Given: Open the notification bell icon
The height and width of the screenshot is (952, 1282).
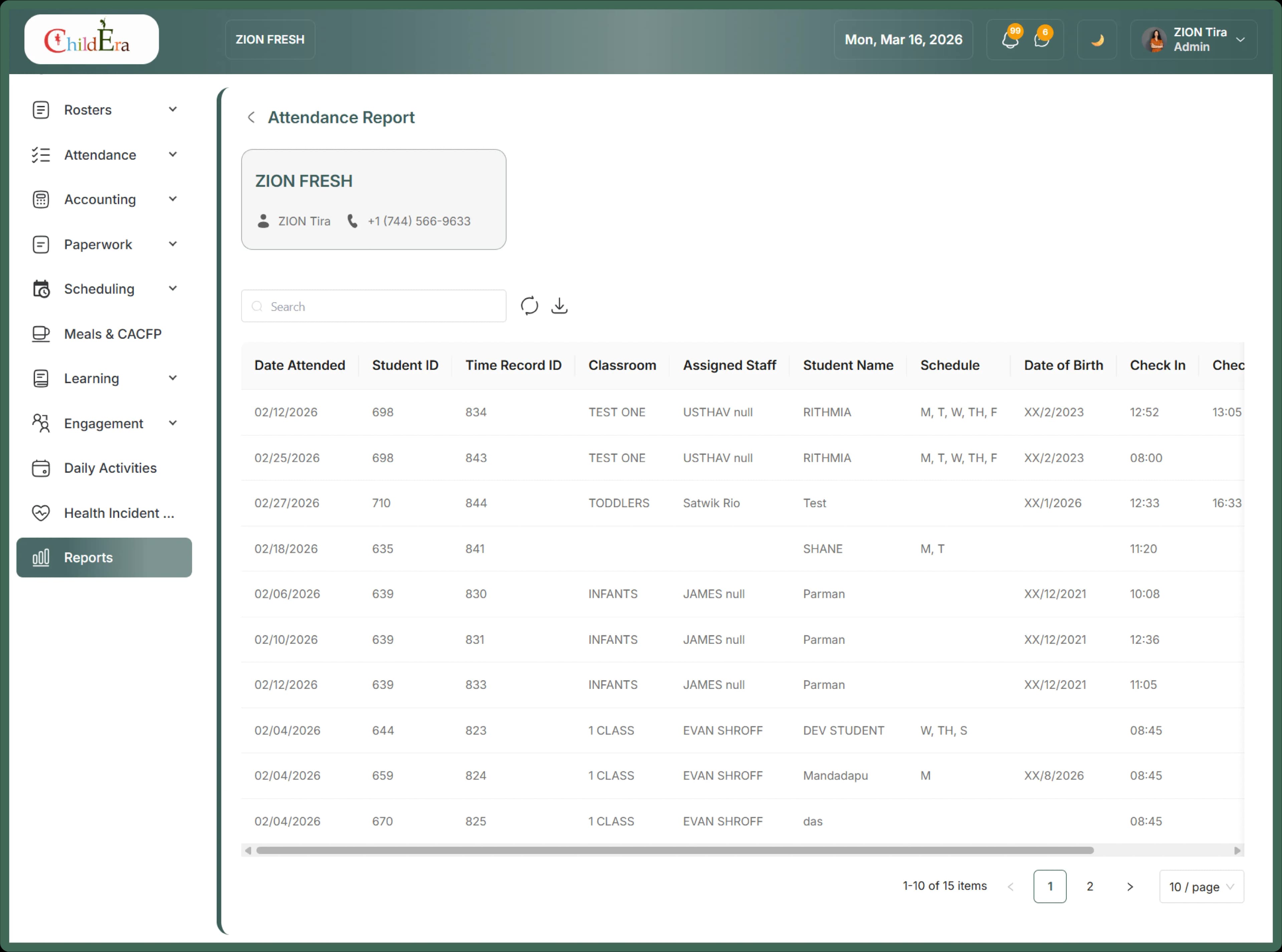Looking at the screenshot, I should click(x=1010, y=39).
